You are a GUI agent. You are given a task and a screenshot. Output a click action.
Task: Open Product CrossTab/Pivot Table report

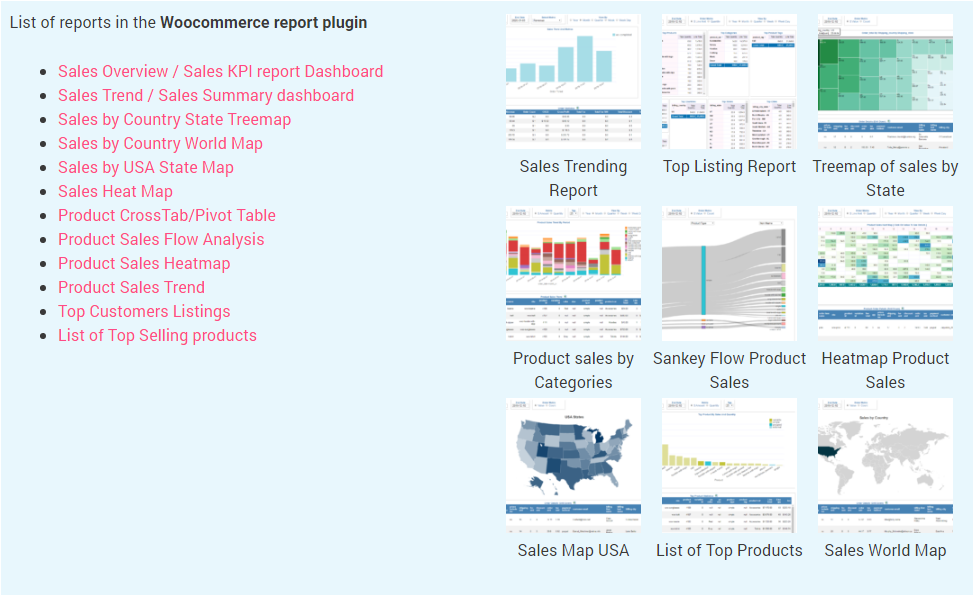pos(167,216)
